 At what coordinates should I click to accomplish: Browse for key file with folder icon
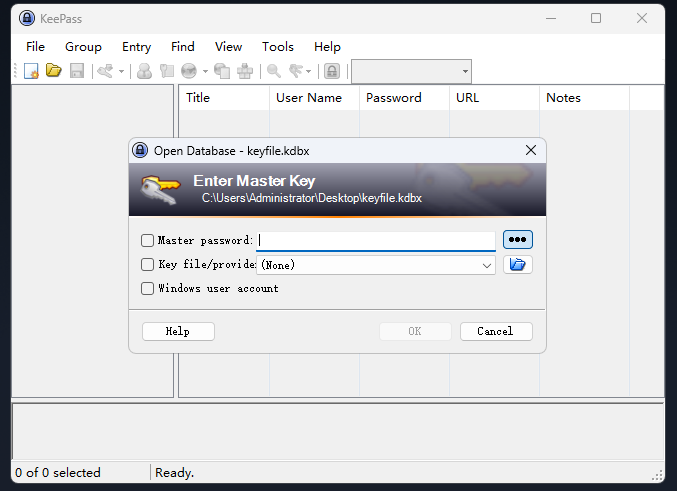tap(518, 264)
